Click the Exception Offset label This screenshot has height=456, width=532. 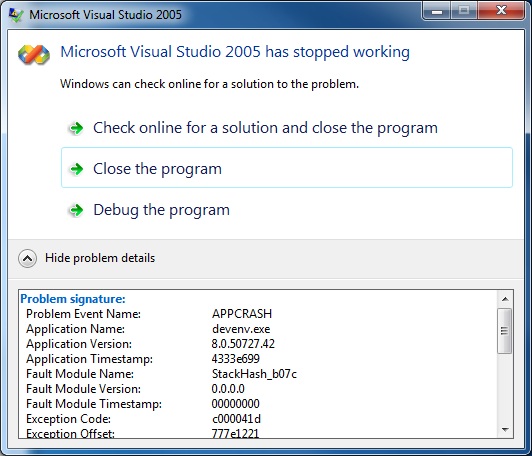[x=70, y=433]
